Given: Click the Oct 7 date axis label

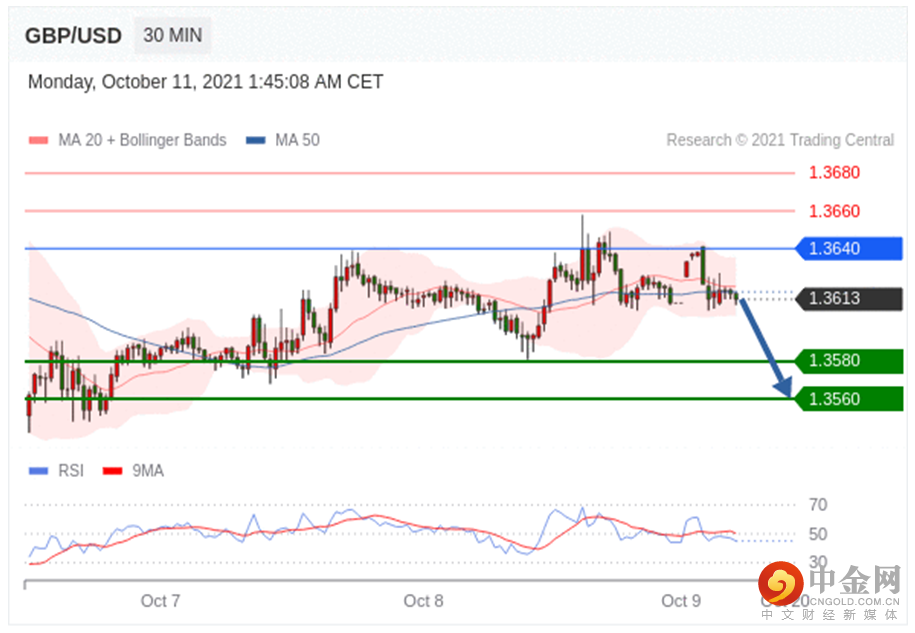Looking at the screenshot, I should pos(160,601).
